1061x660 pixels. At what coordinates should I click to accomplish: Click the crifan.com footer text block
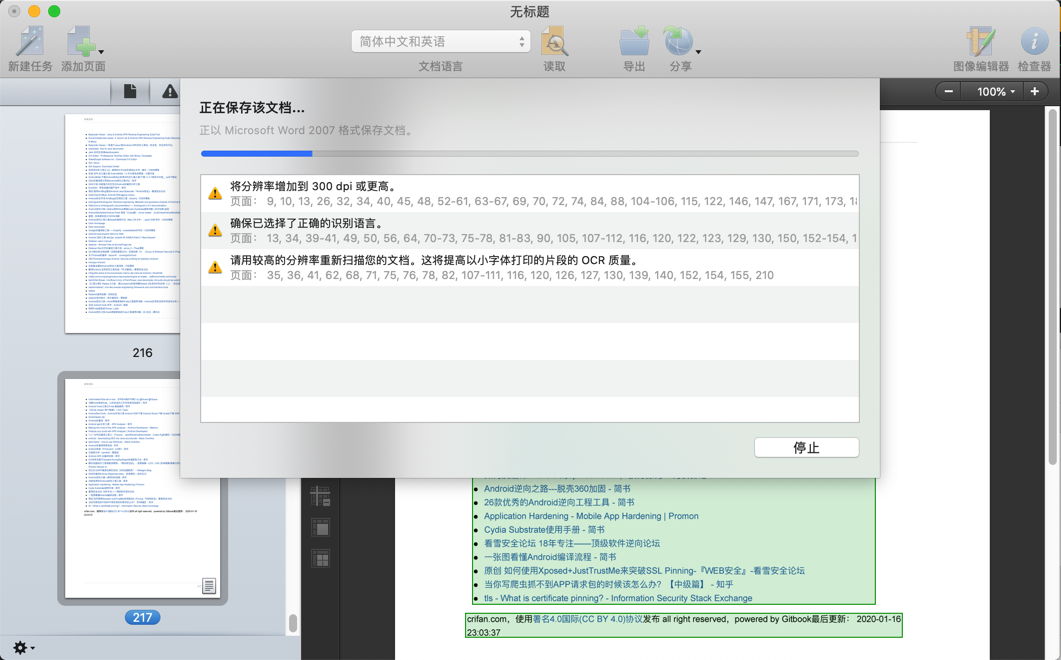coord(684,625)
